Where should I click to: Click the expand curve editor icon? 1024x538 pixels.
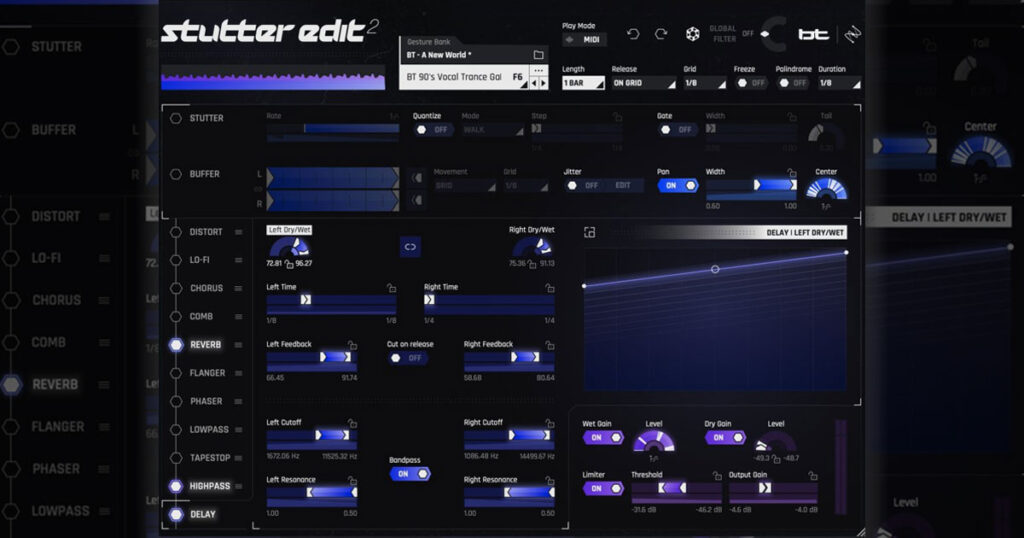point(590,232)
